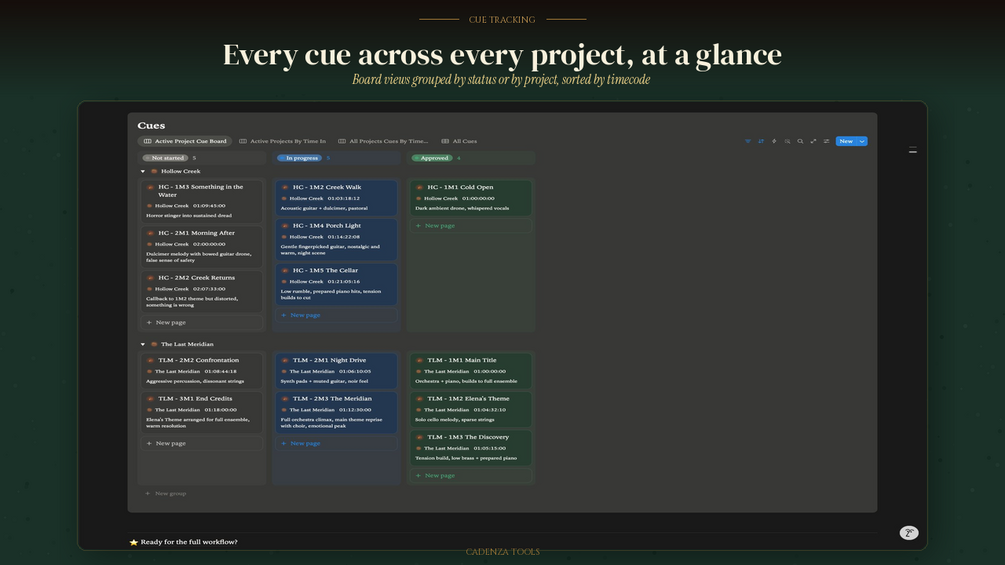Click the Approved status pill
The height and width of the screenshot is (565, 1005).
431,158
